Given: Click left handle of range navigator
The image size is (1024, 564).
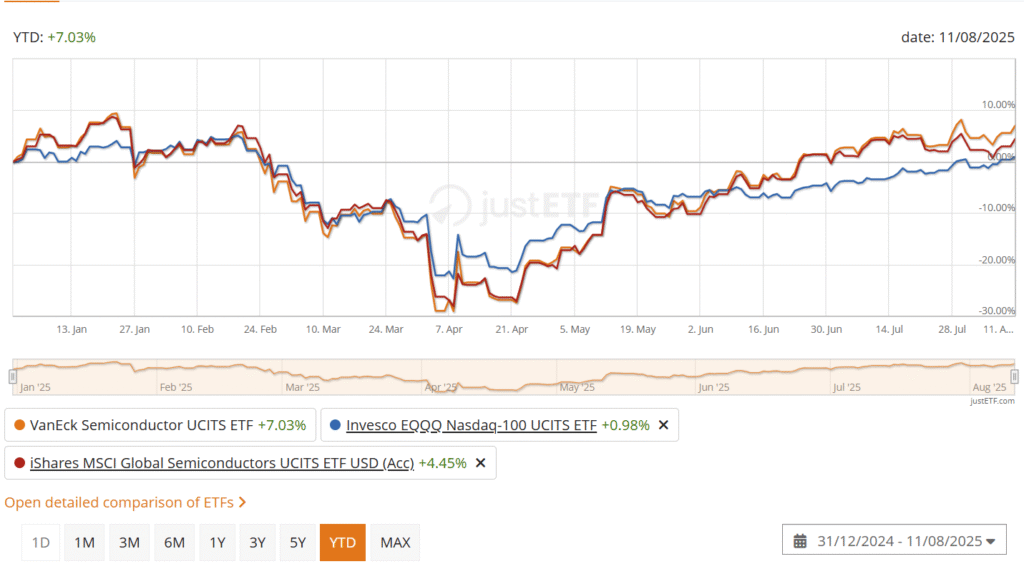Looking at the screenshot, I should 13,376.
